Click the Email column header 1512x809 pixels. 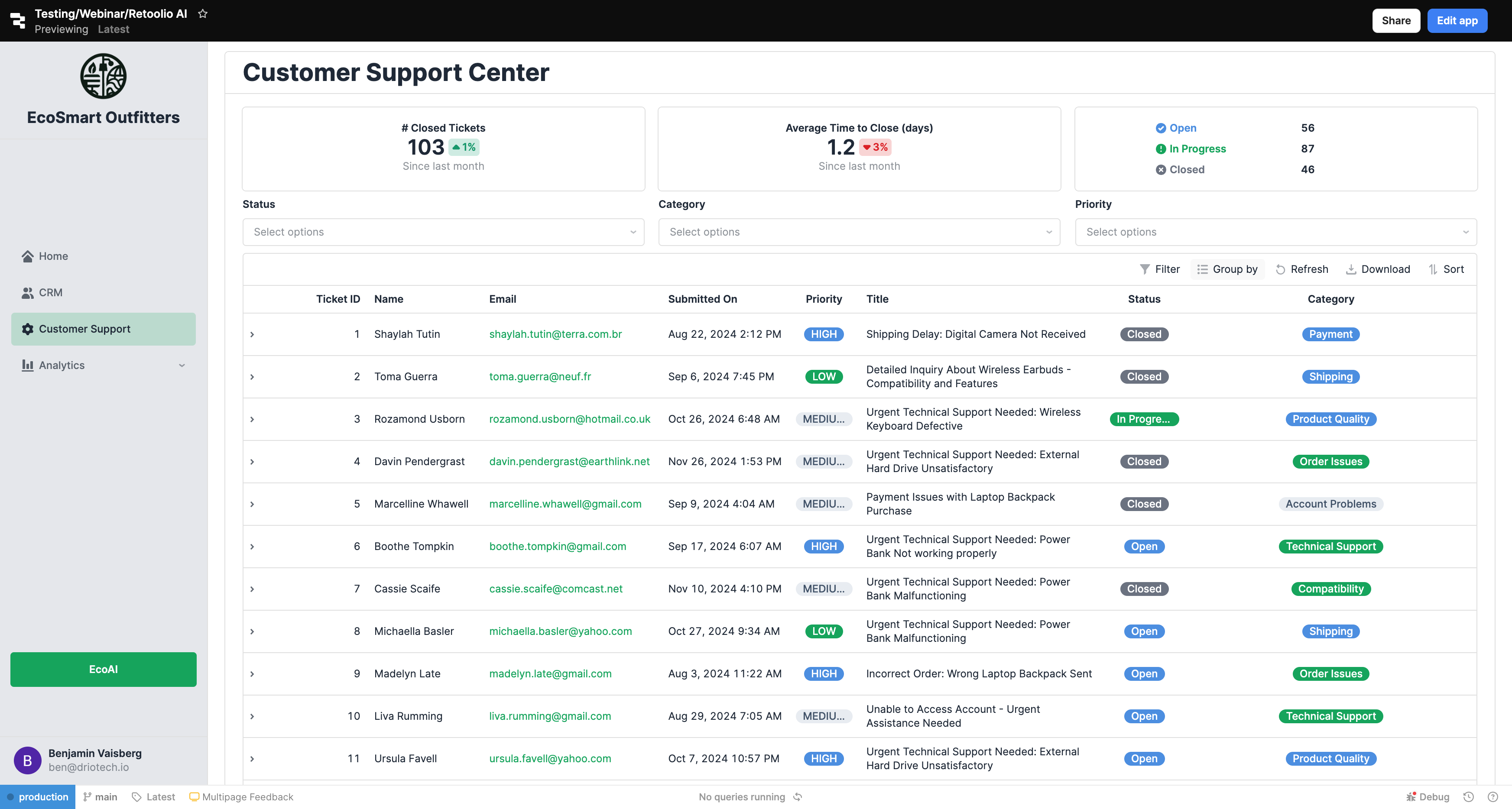(503, 299)
